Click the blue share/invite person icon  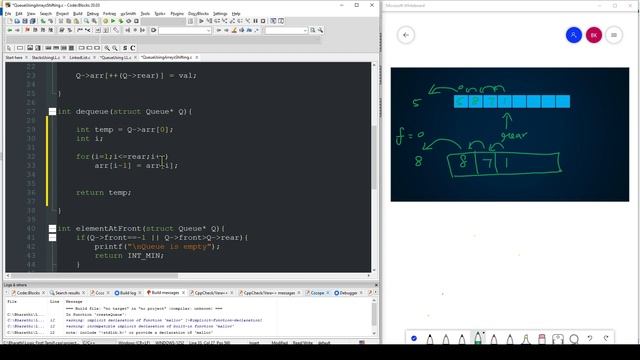pos(573,35)
